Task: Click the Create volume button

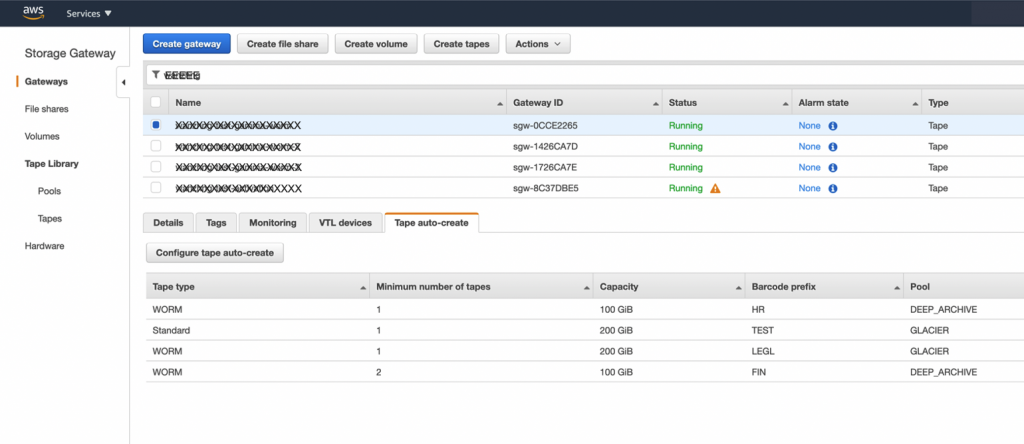Action: click(376, 44)
